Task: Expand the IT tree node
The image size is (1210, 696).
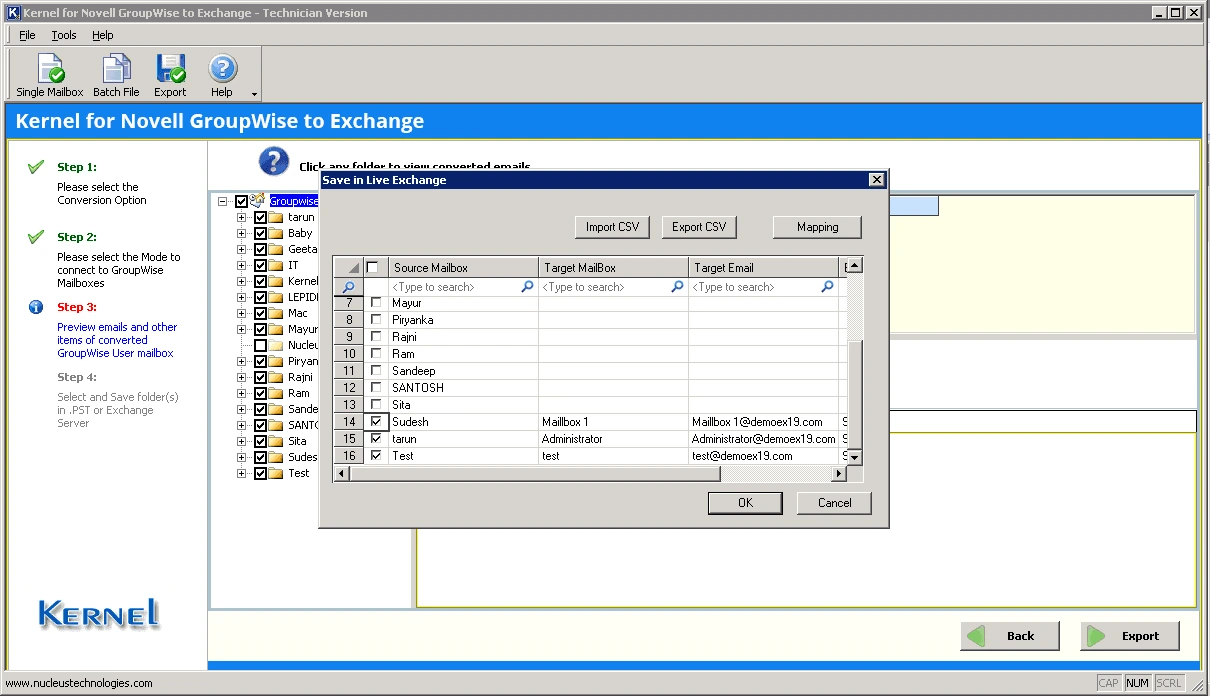Action: pos(241,265)
